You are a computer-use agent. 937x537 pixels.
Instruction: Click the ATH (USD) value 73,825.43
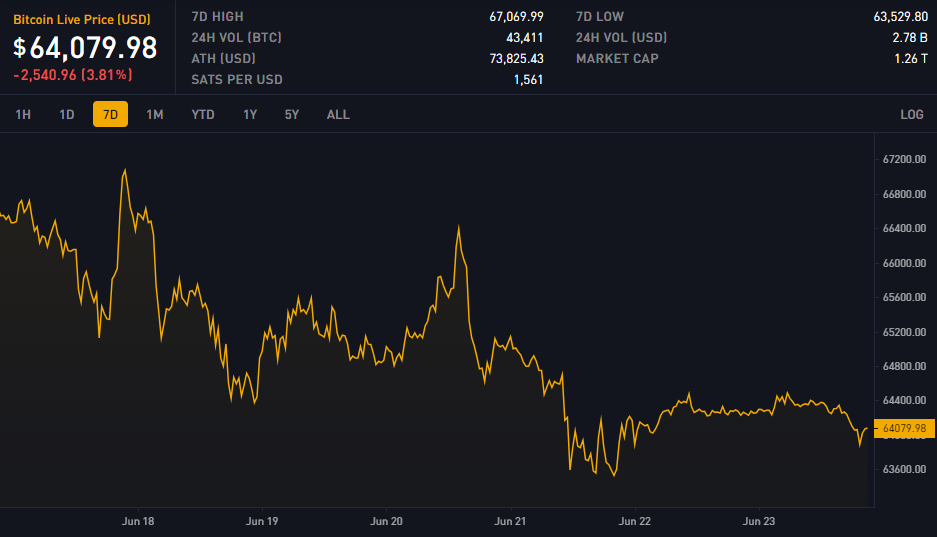tap(516, 59)
